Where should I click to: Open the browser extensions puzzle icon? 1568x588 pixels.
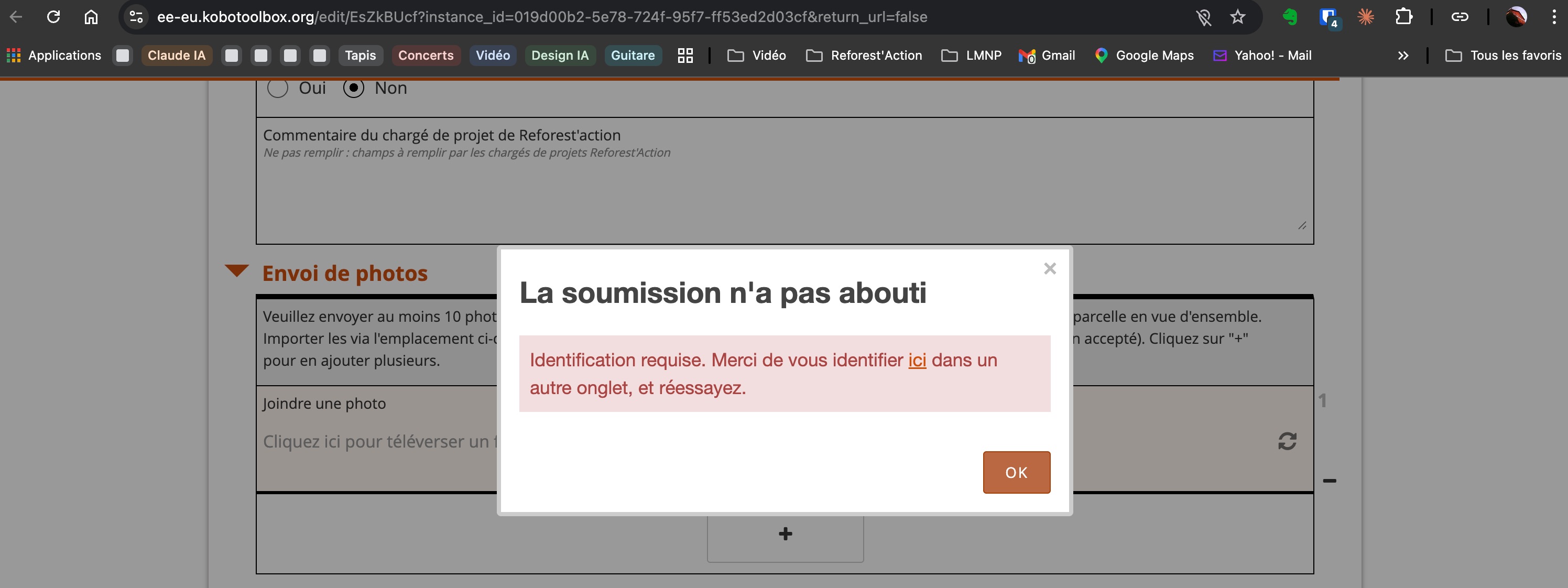point(1403,16)
